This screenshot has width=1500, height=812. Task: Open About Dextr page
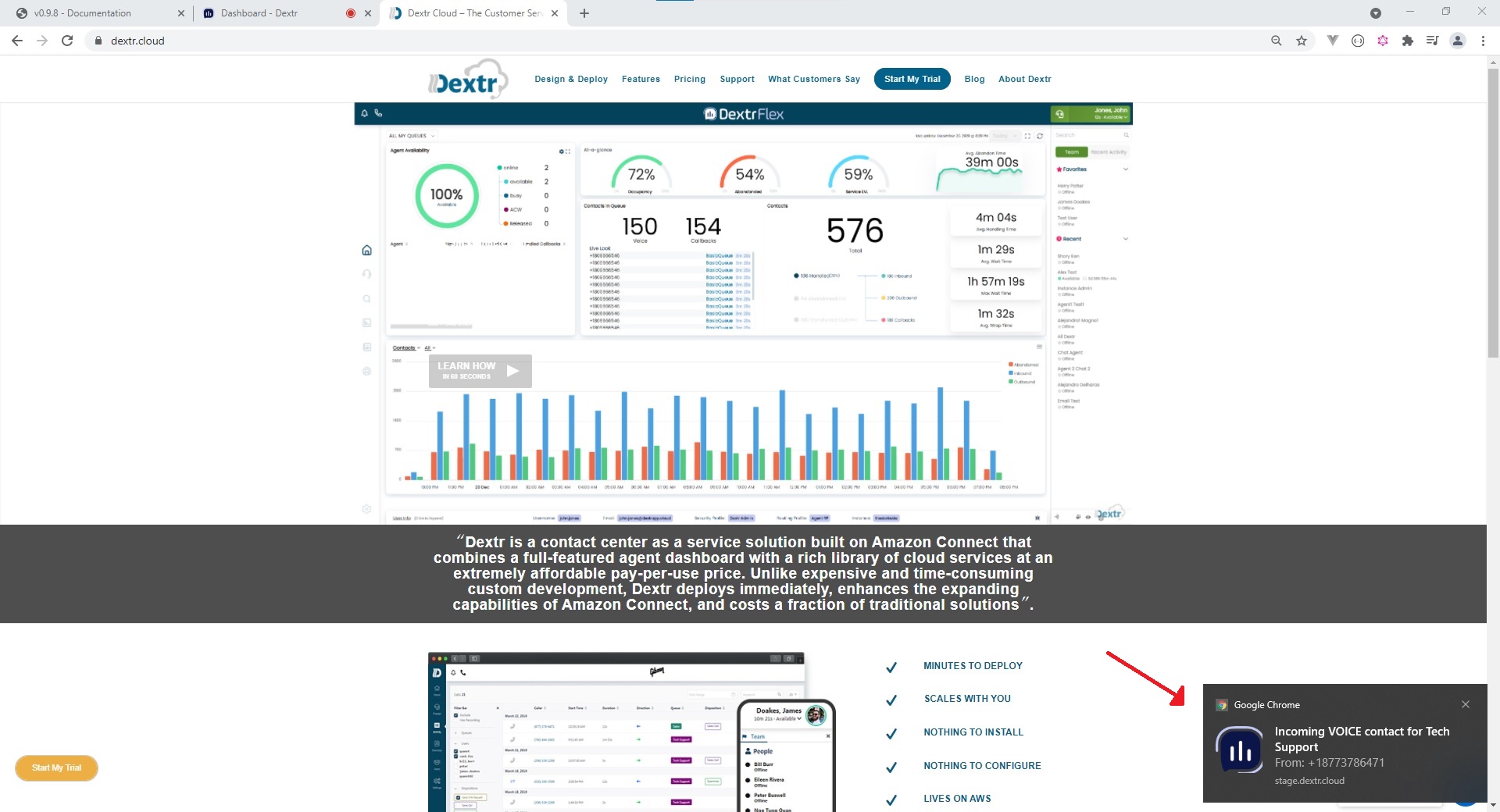1025,79
